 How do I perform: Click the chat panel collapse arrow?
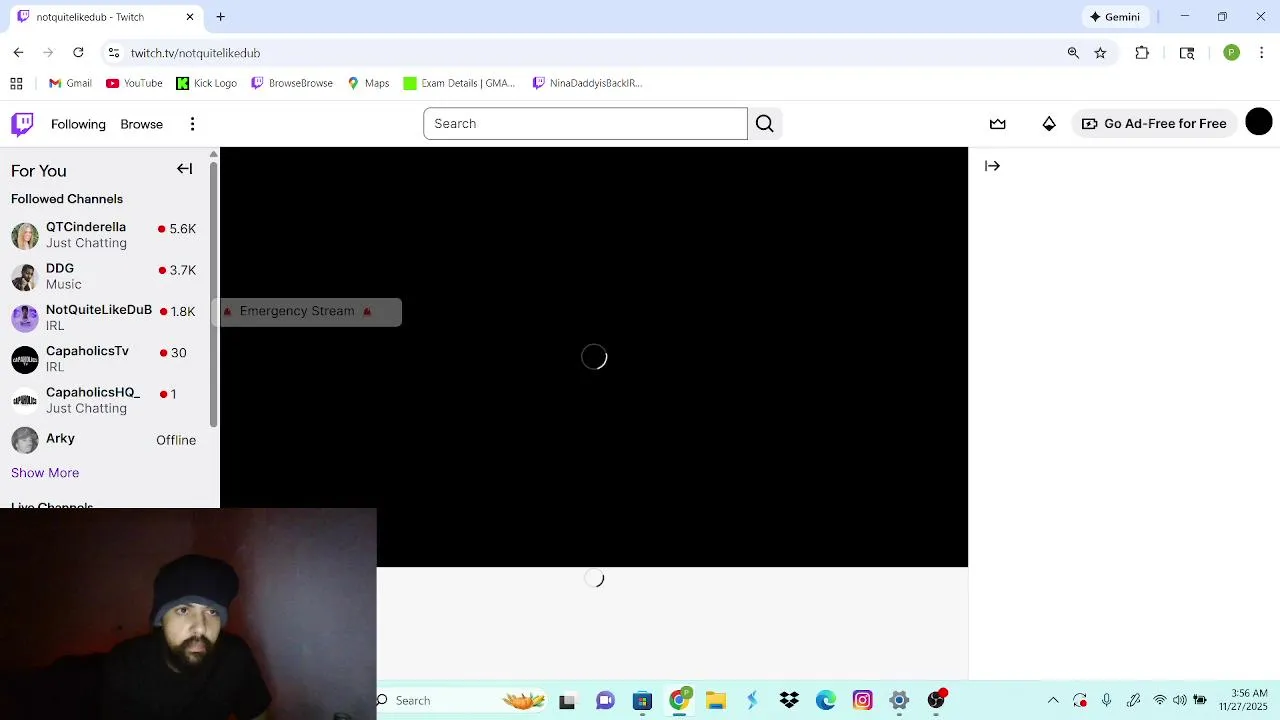point(992,166)
